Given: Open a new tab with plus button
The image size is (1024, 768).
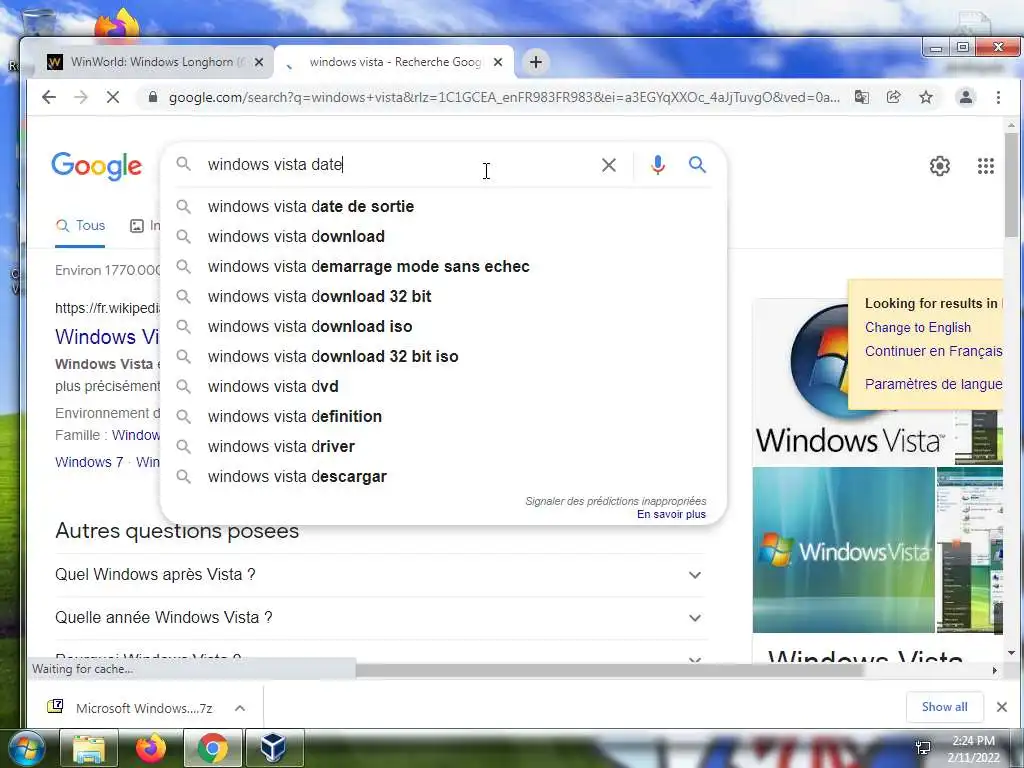Looking at the screenshot, I should click(x=536, y=62).
